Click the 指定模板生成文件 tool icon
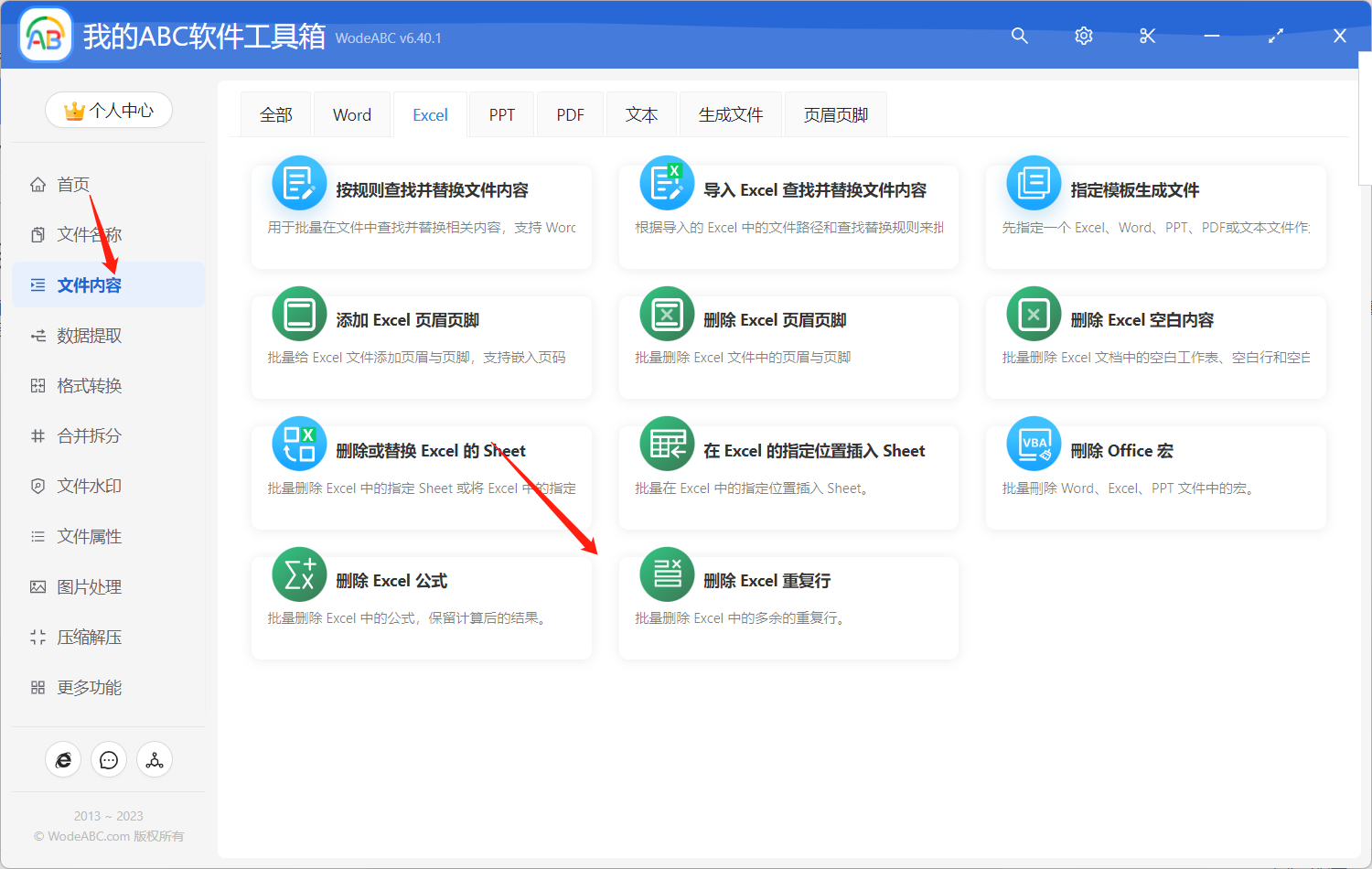 (x=1033, y=184)
